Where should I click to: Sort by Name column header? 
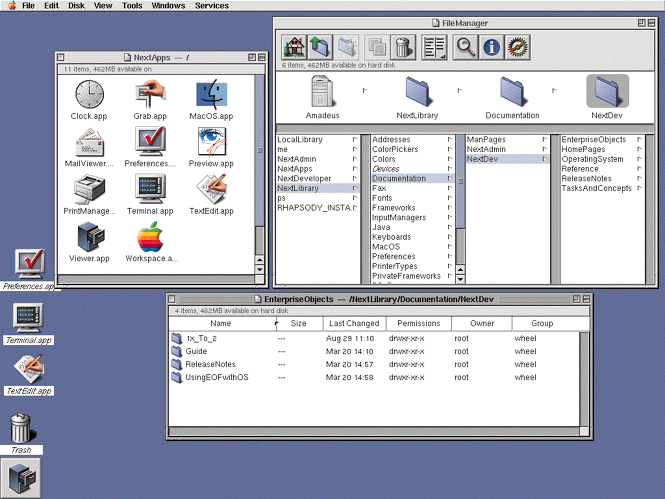click(x=221, y=323)
